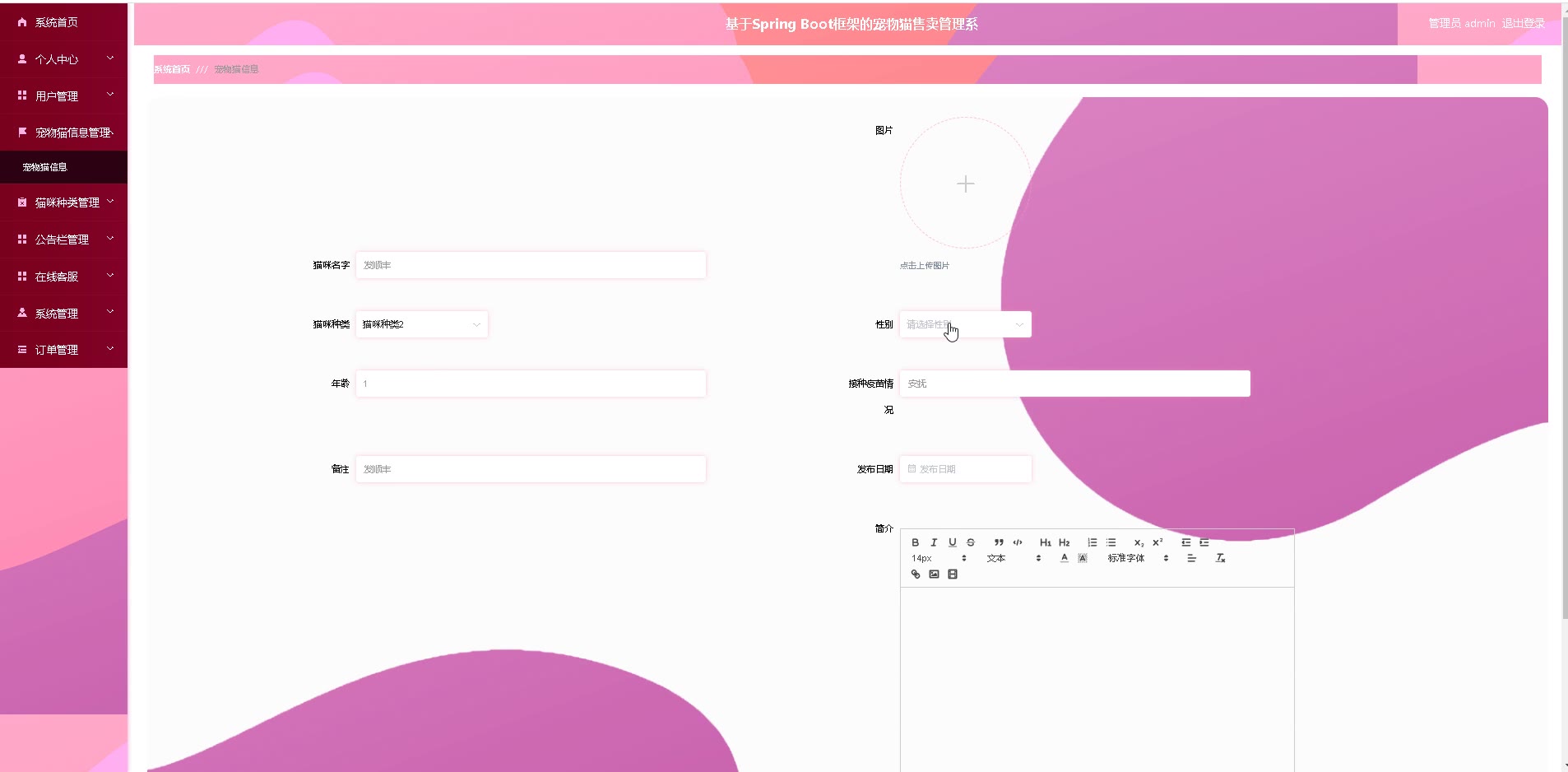Apply Heading 1 style
Image resolution: width=1568 pixels, height=772 pixels.
(1046, 542)
